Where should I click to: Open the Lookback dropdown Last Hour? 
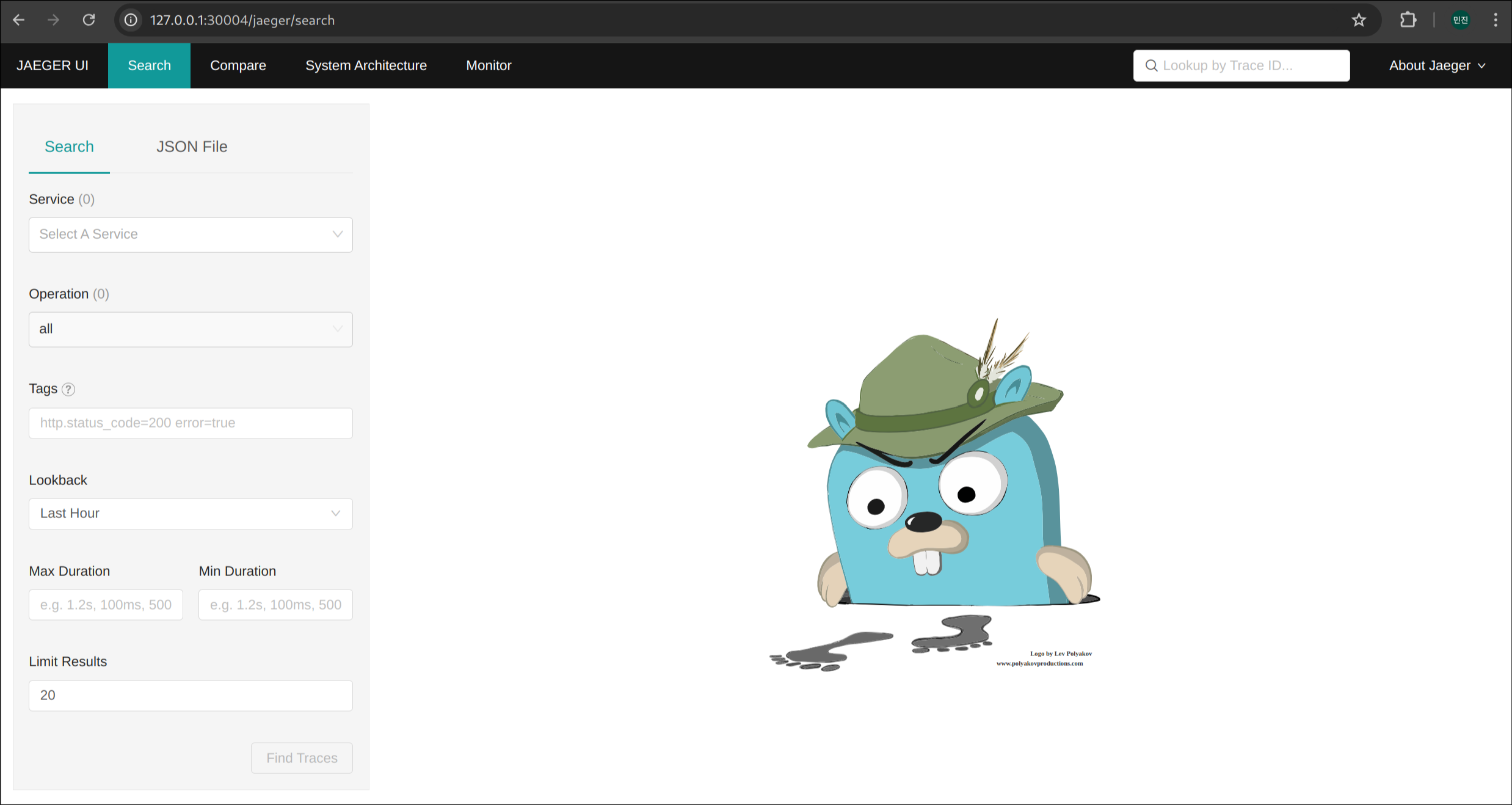tap(191, 514)
